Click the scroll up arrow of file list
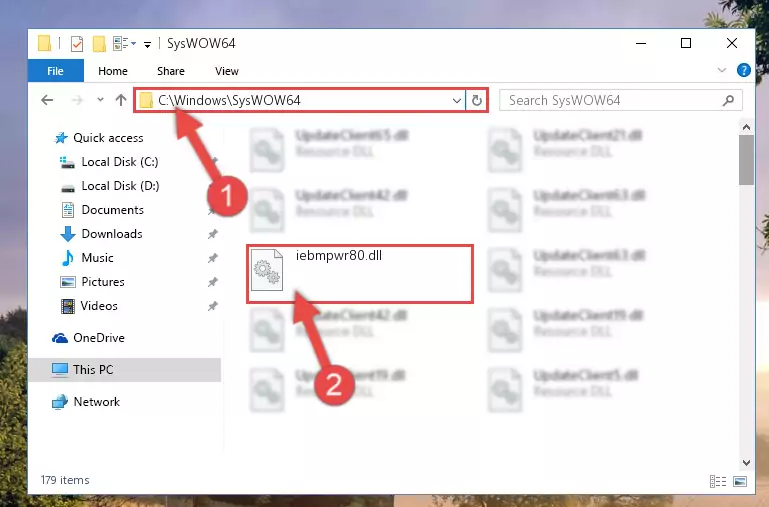 (x=746, y=127)
